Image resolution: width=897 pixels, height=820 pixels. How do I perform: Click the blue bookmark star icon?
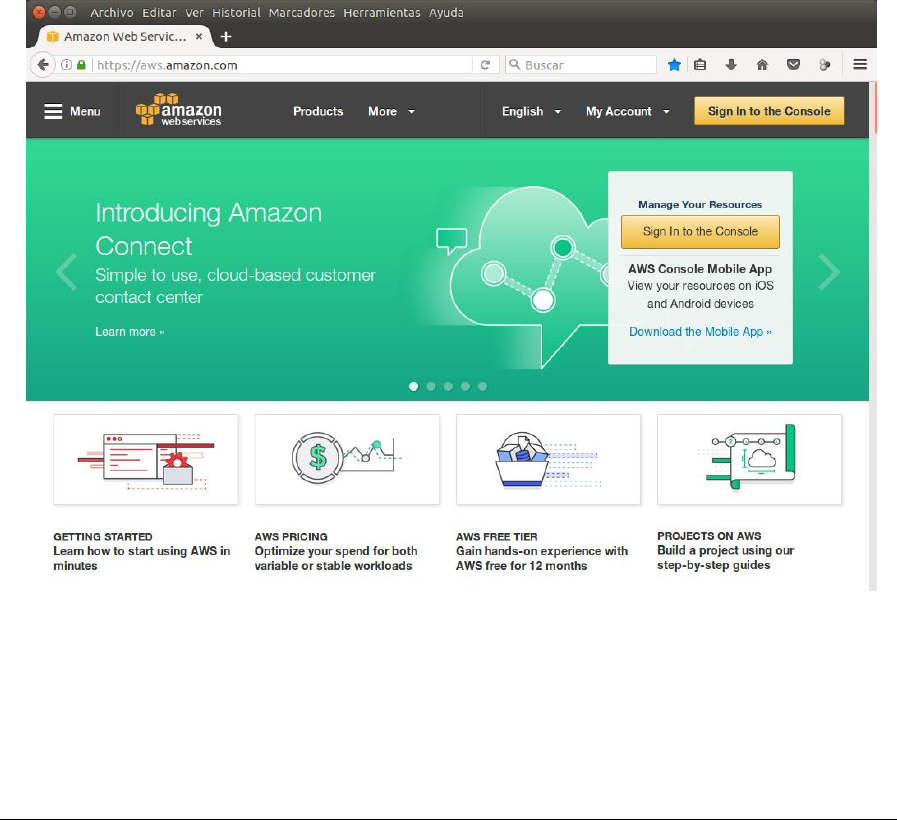[674, 65]
